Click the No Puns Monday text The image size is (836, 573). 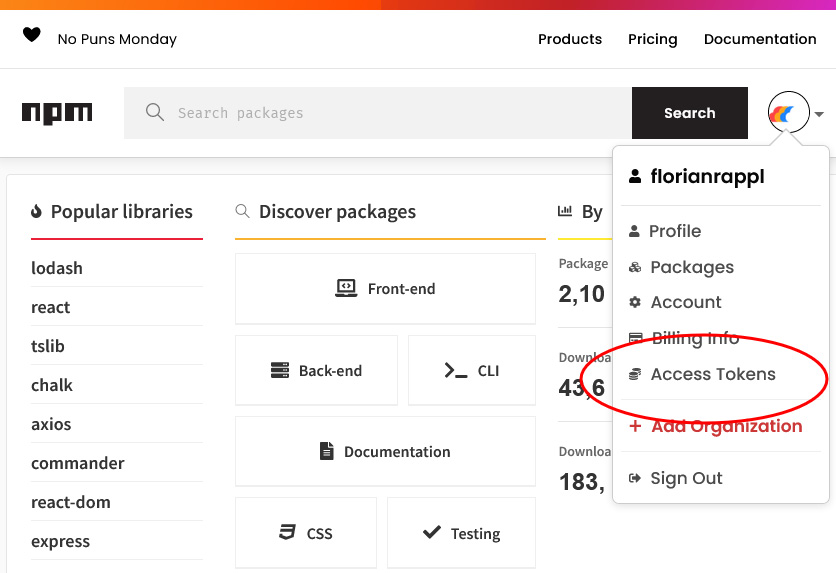[117, 39]
